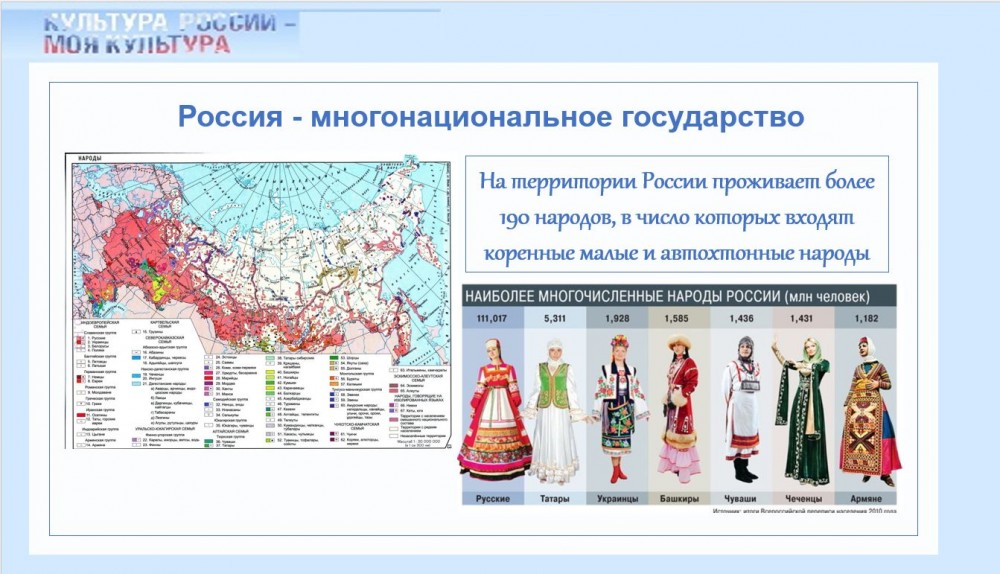1000x574 pixels.
Task: Click the 'НАРОДЫ' heading on the map
Action: pyautogui.click(x=88, y=159)
